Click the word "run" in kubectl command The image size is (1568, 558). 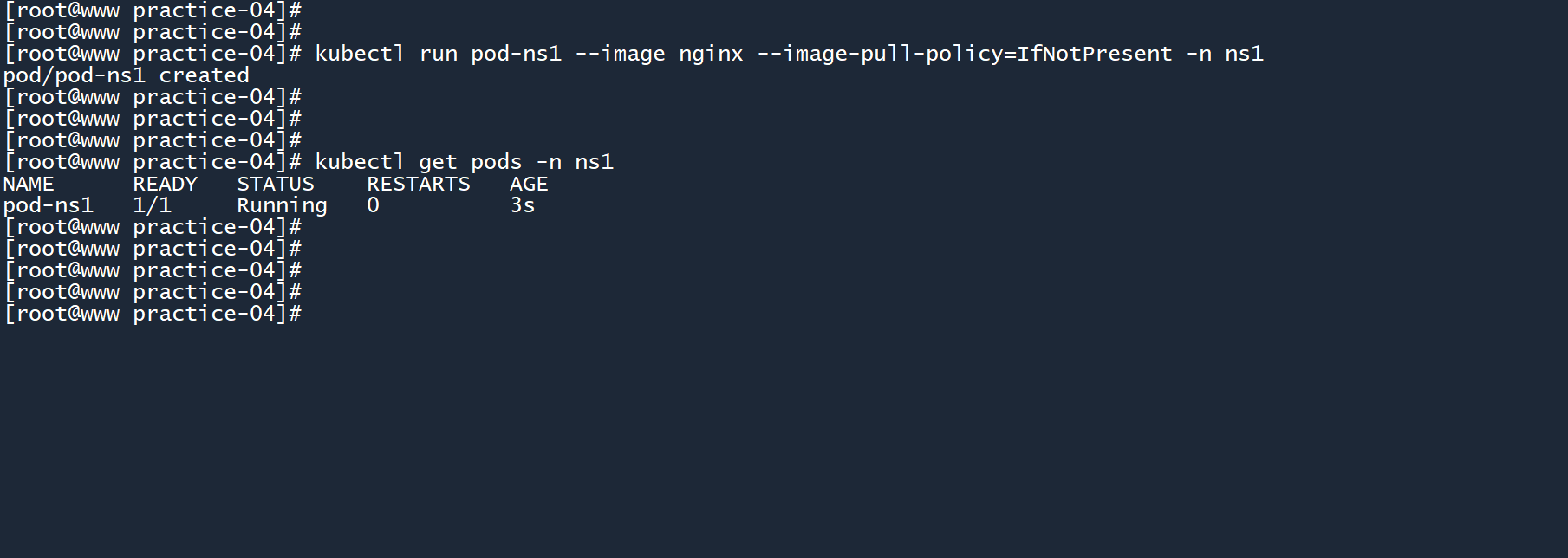(x=438, y=54)
